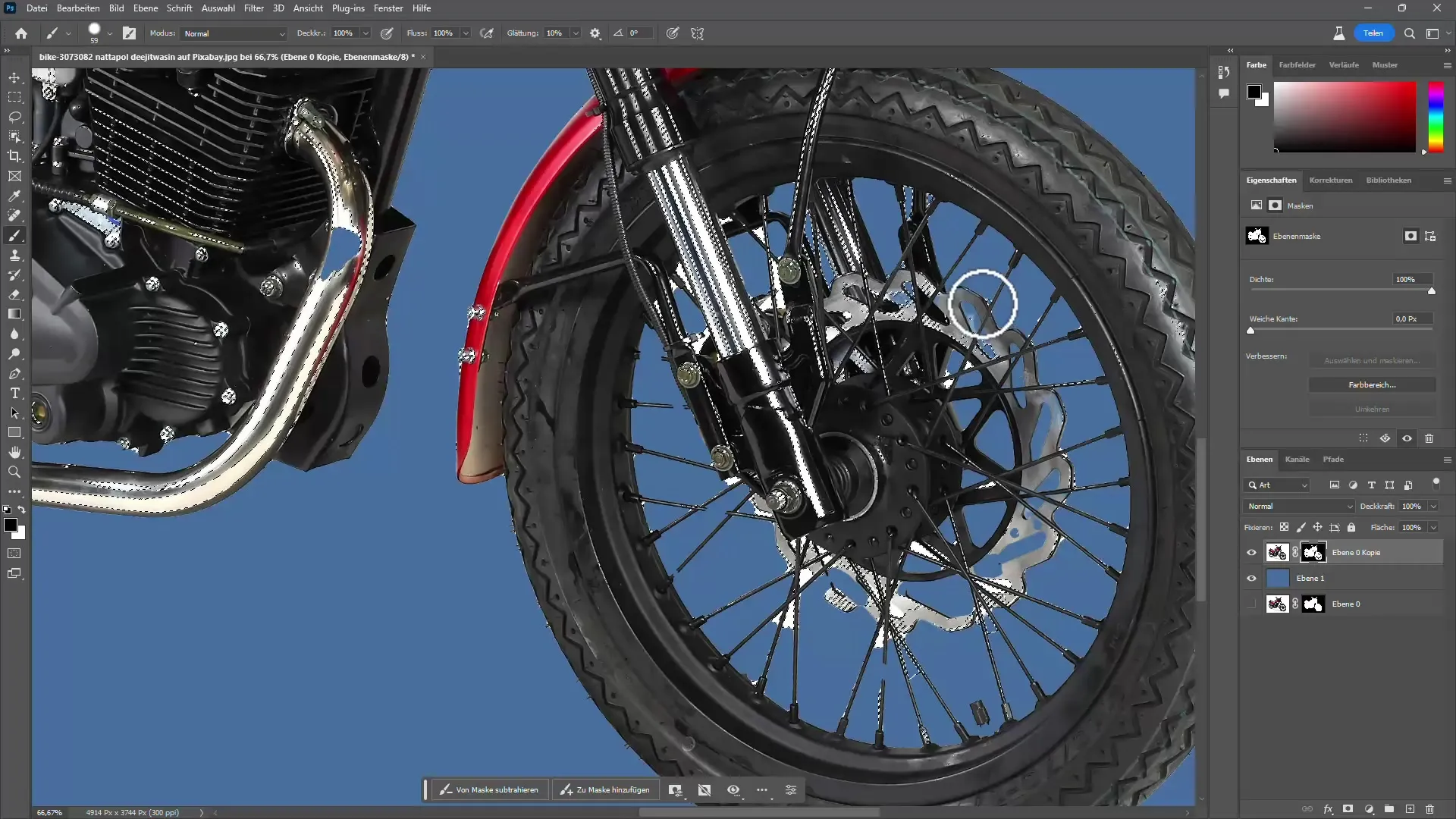Toggle visibility of Ebene 0 layer
The width and height of the screenshot is (1456, 819).
point(1252,604)
